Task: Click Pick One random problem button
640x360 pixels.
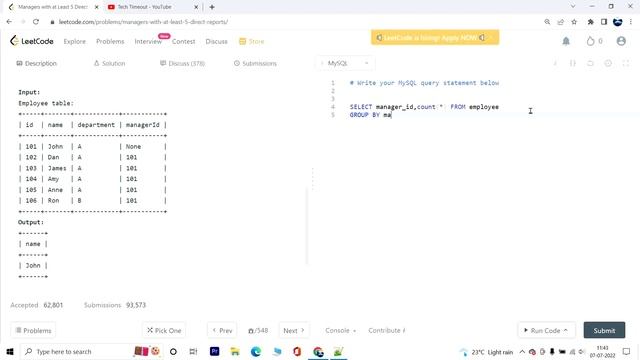Action: [x=164, y=330]
